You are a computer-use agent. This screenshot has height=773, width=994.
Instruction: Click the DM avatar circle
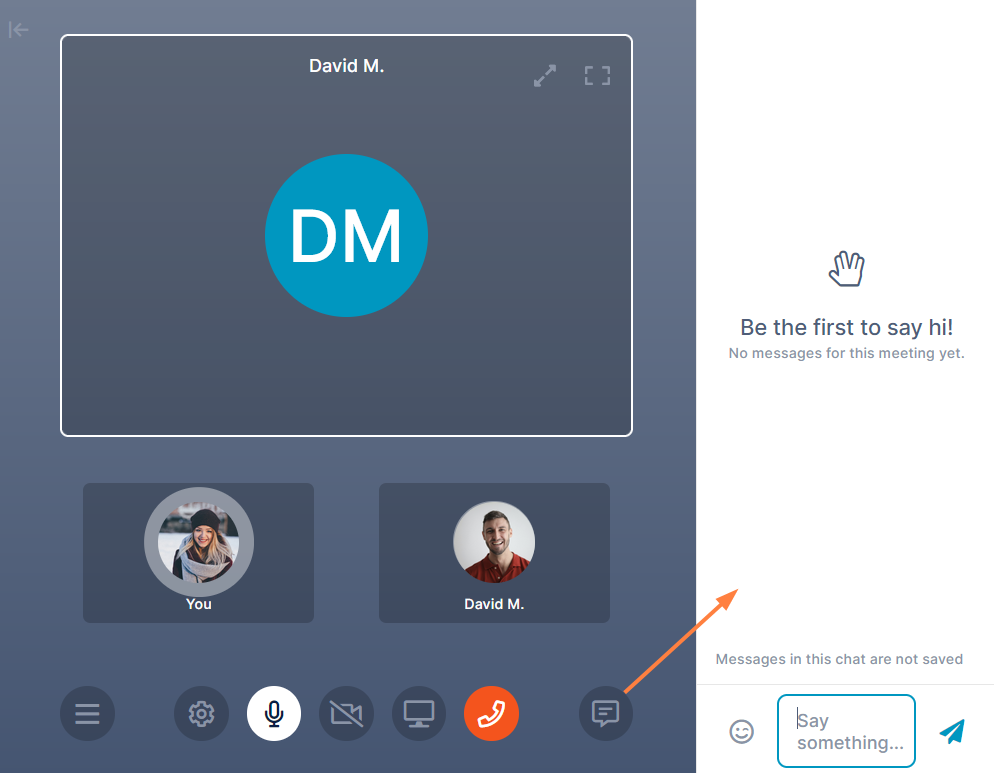click(x=346, y=235)
